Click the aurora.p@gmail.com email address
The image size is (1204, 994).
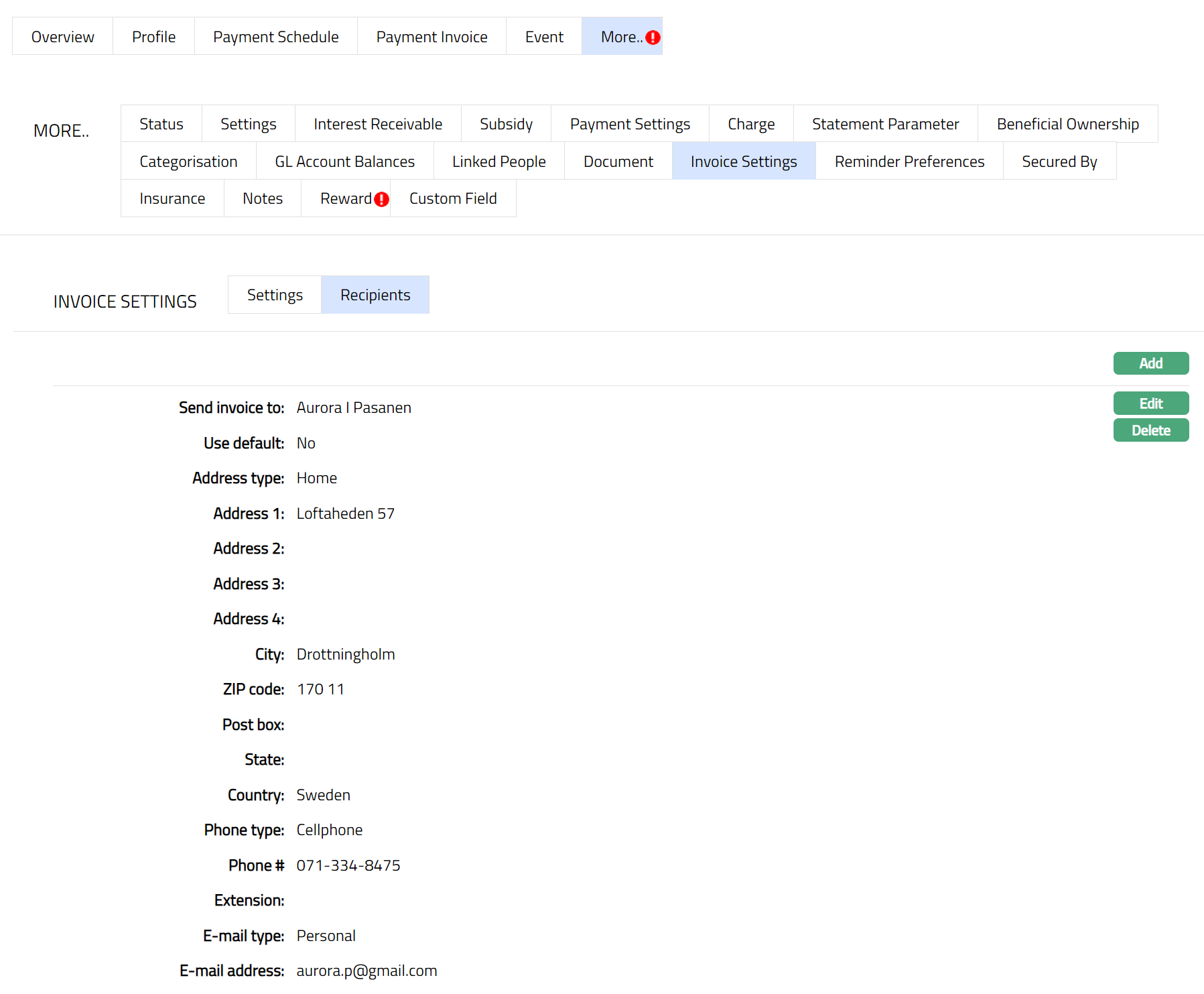coord(366,971)
